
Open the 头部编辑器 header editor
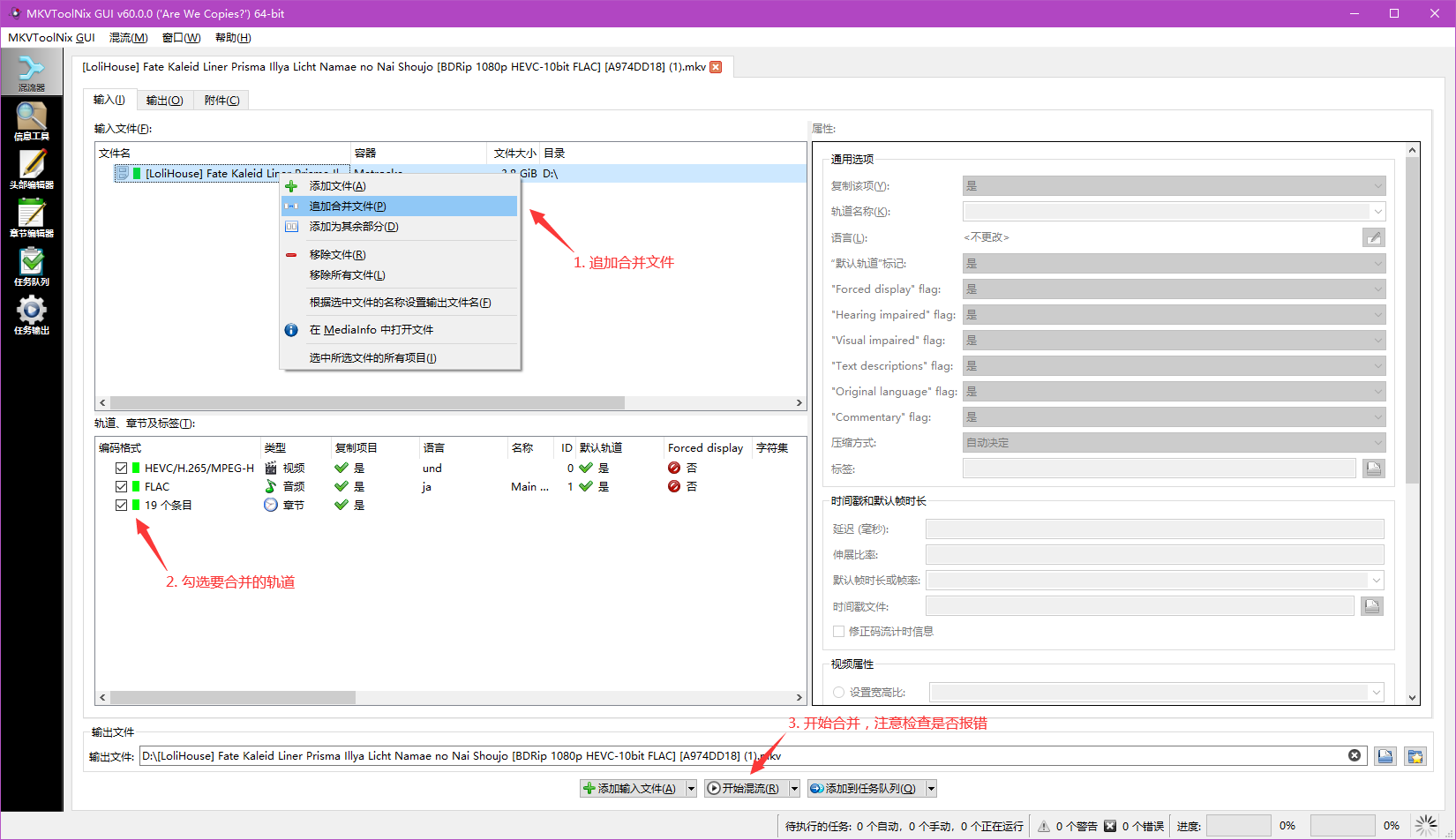31,169
